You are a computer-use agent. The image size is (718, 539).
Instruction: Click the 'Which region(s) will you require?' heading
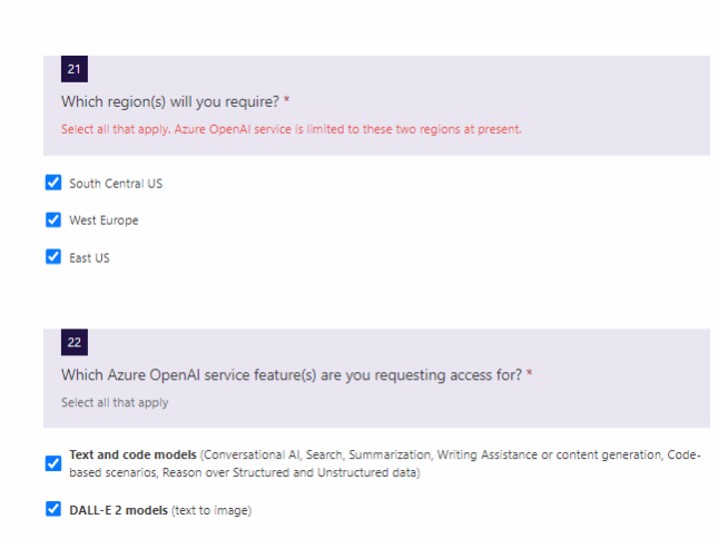(170, 101)
